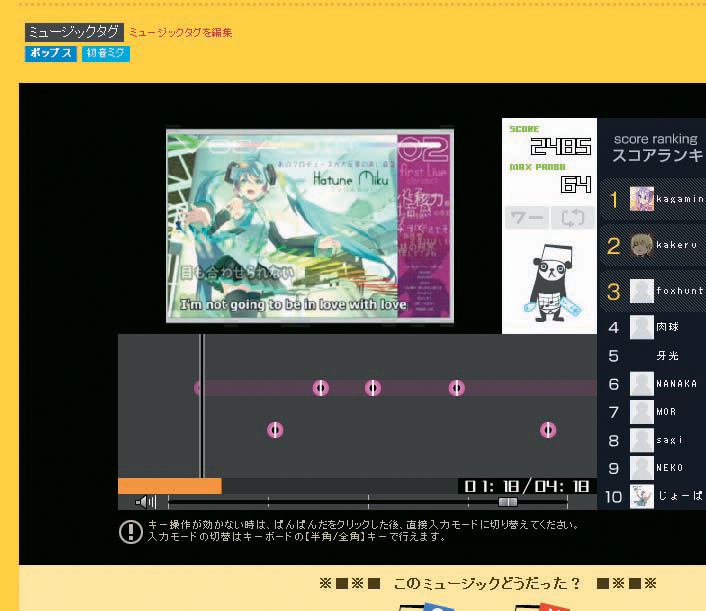Click the avatar next to sagi

642,440
